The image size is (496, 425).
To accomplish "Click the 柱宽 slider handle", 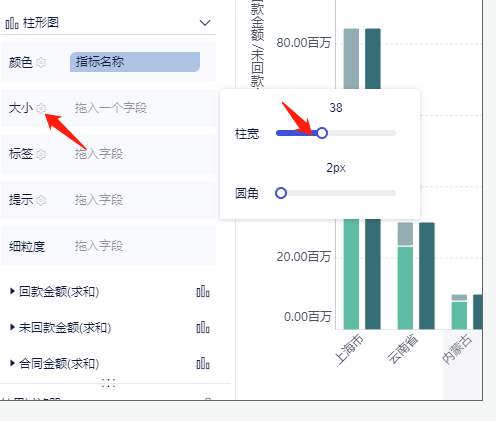I will click(x=322, y=133).
